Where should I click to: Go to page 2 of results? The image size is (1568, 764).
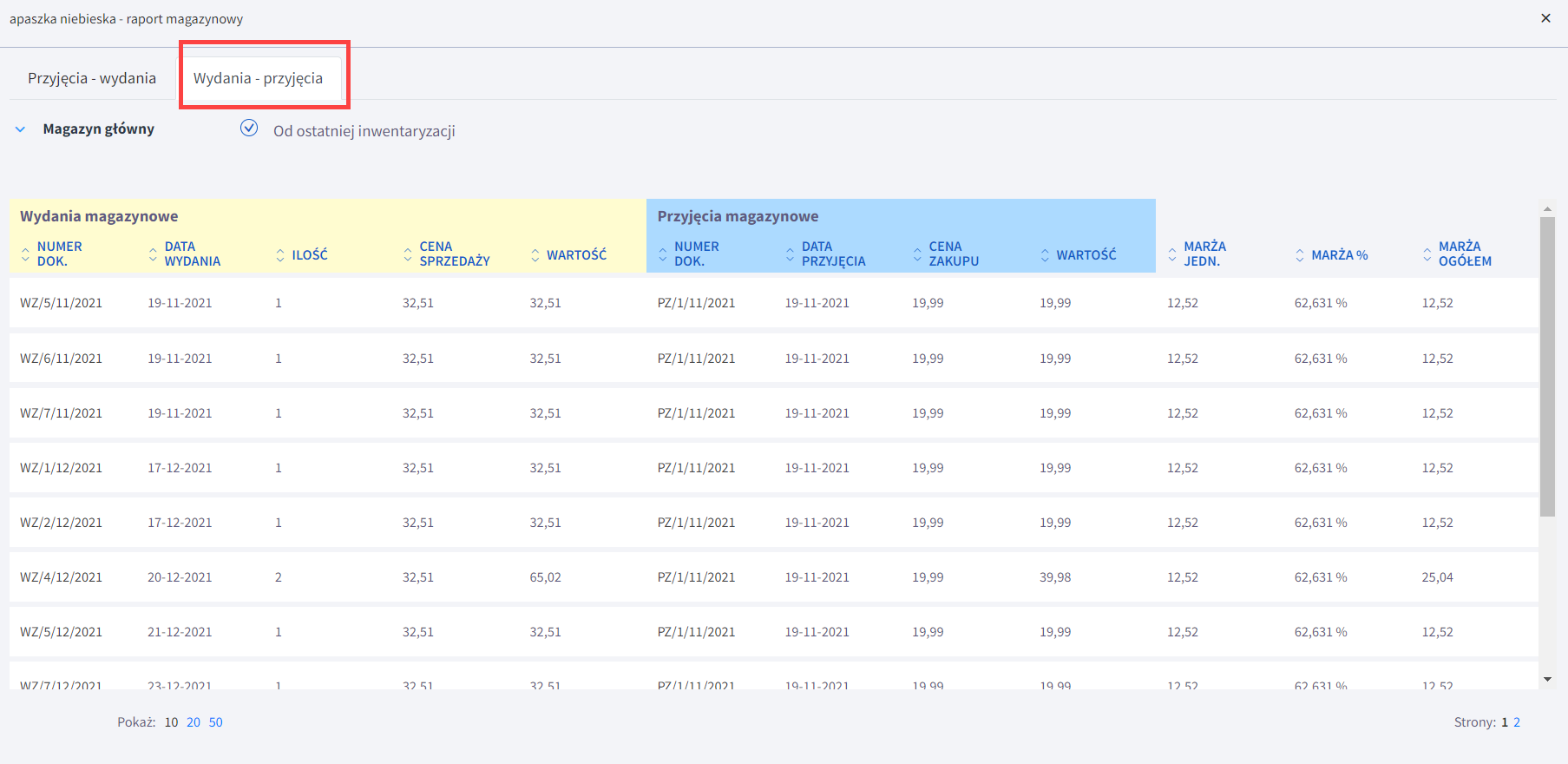[1517, 722]
